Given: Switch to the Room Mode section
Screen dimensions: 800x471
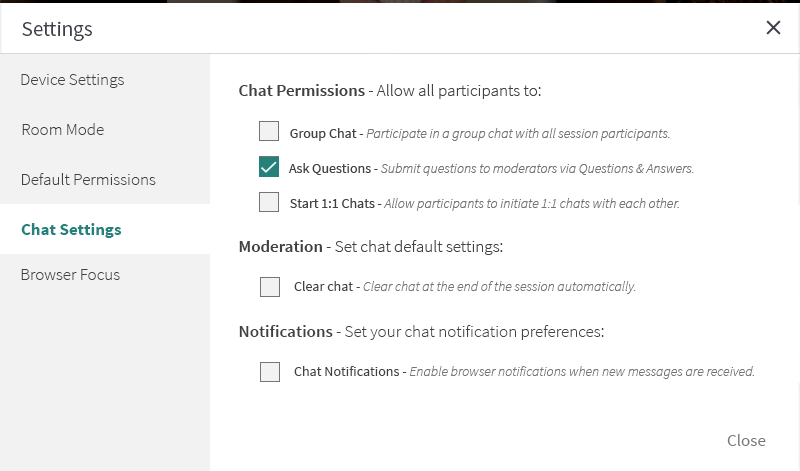Looking at the screenshot, I should [62, 130].
